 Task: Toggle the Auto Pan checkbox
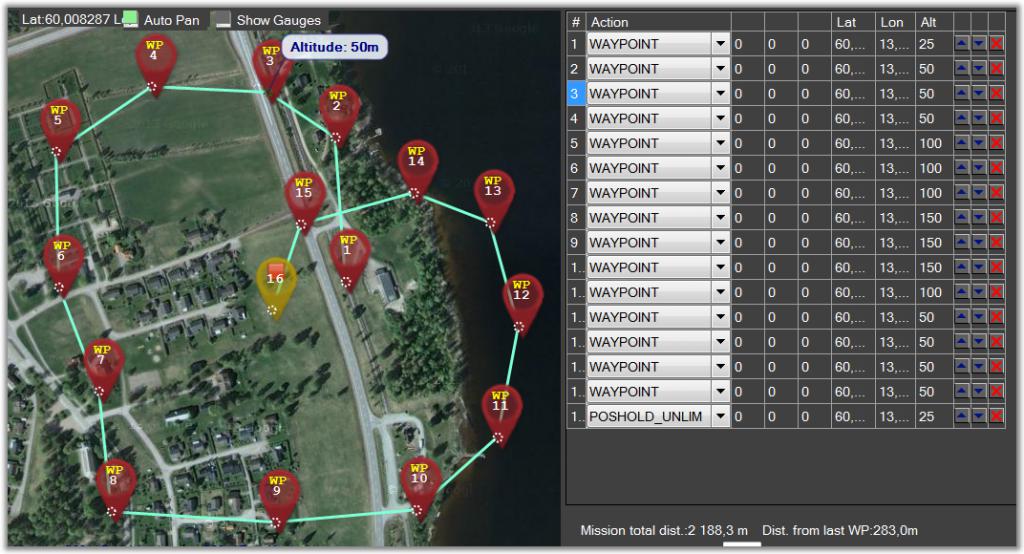point(131,20)
